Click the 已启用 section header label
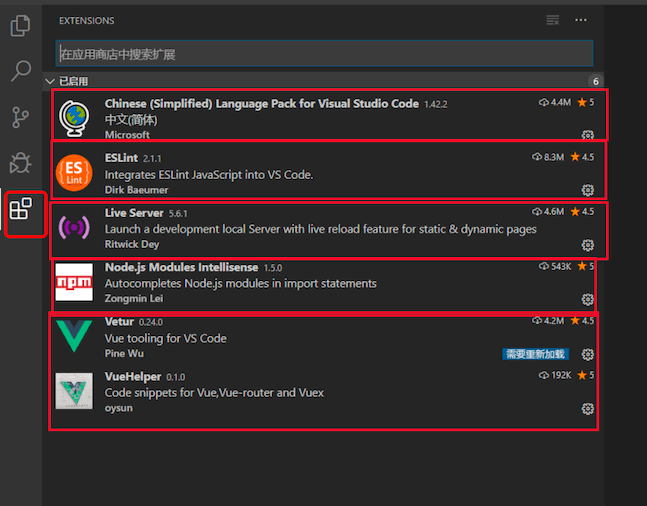 coord(73,81)
